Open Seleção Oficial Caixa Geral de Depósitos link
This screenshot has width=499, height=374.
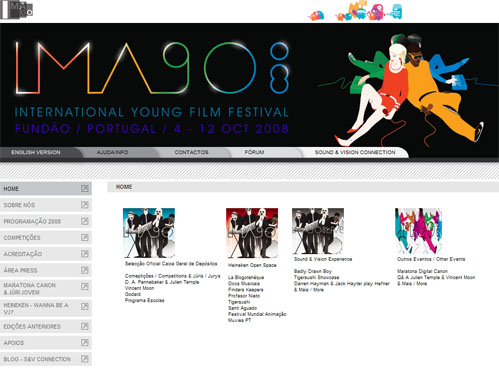click(171, 264)
